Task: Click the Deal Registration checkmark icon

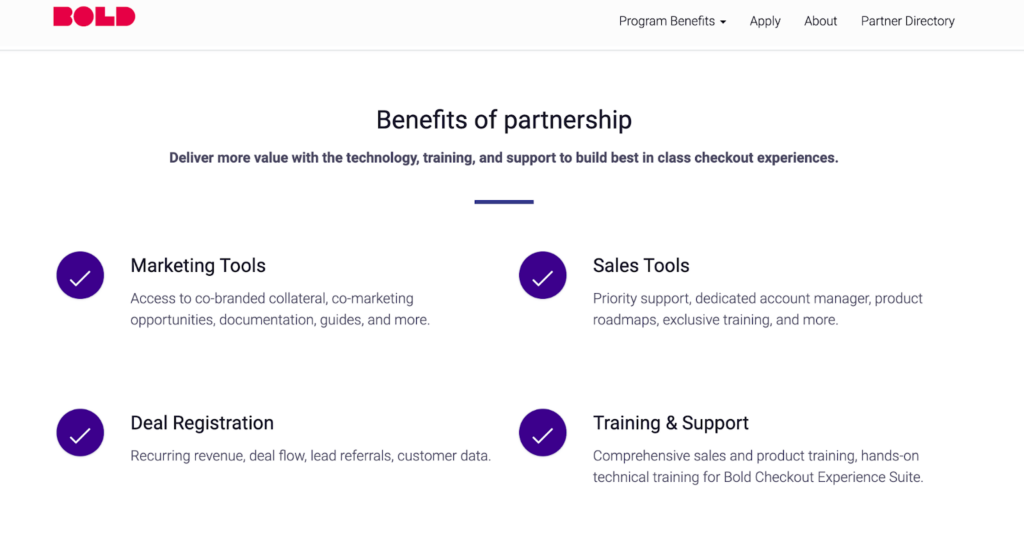Action: click(x=80, y=432)
